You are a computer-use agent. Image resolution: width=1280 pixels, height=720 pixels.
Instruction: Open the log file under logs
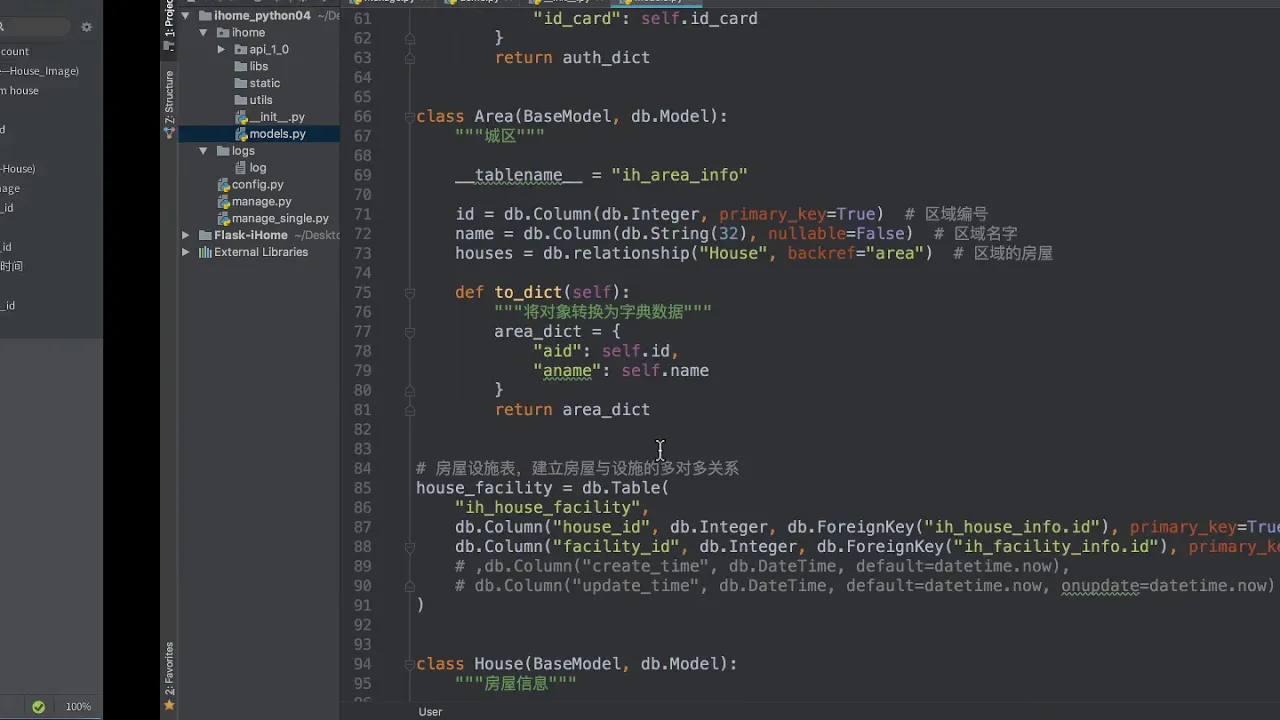pyautogui.click(x=257, y=168)
